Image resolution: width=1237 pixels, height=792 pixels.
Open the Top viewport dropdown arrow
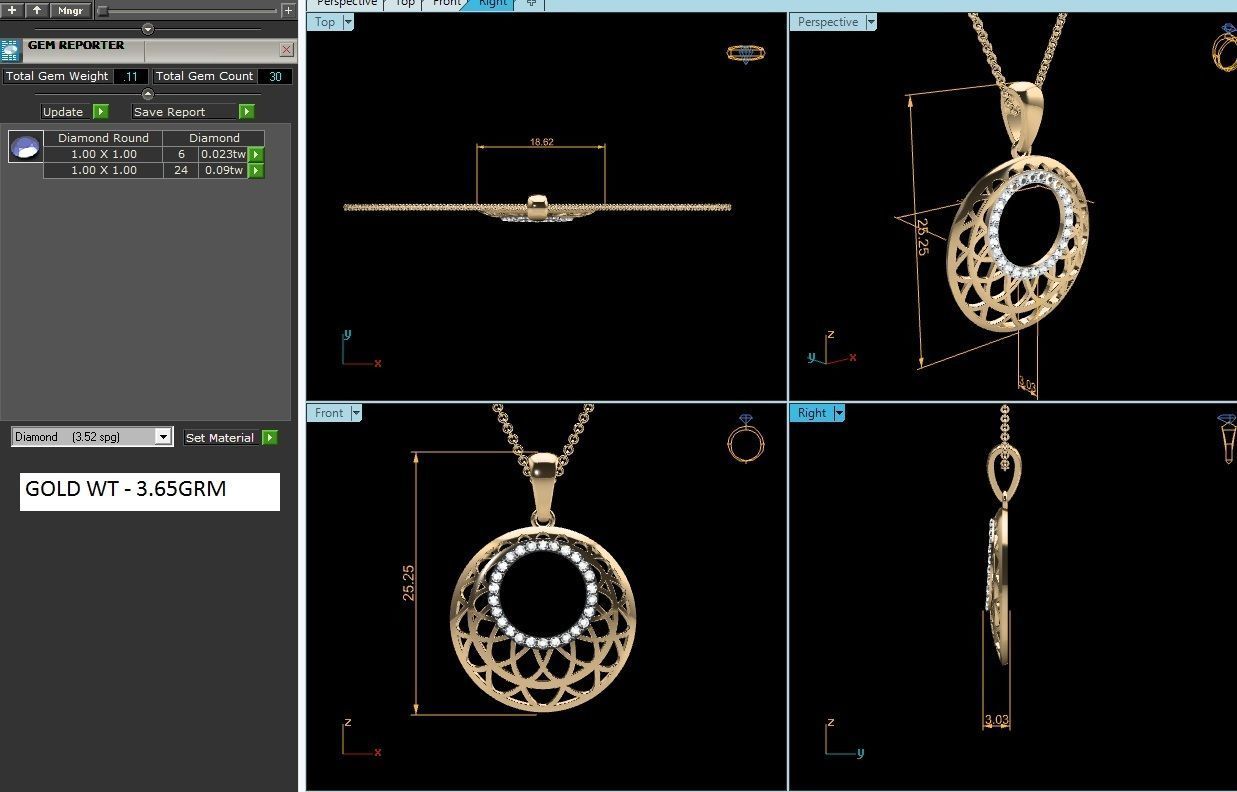point(348,22)
